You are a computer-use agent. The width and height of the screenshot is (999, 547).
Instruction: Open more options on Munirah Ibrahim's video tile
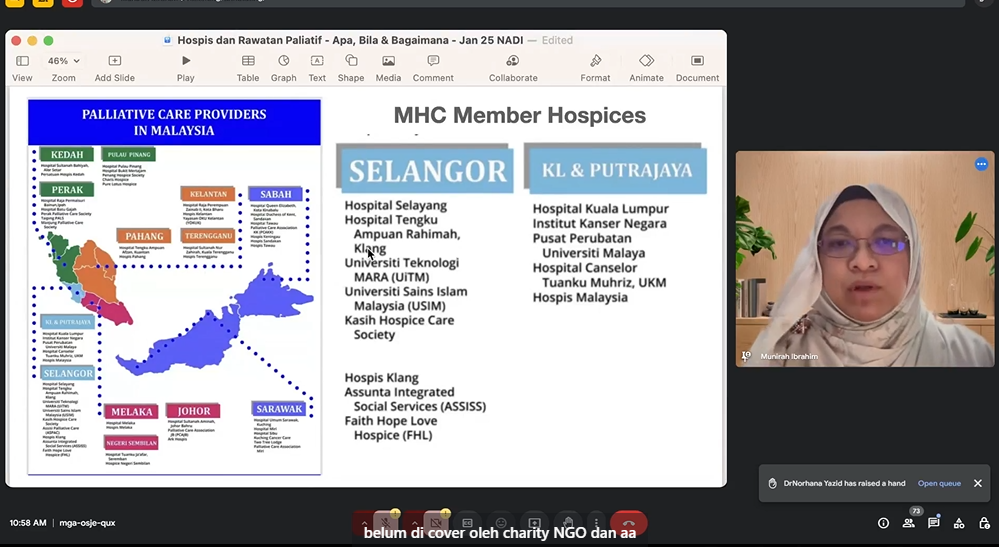point(981,164)
